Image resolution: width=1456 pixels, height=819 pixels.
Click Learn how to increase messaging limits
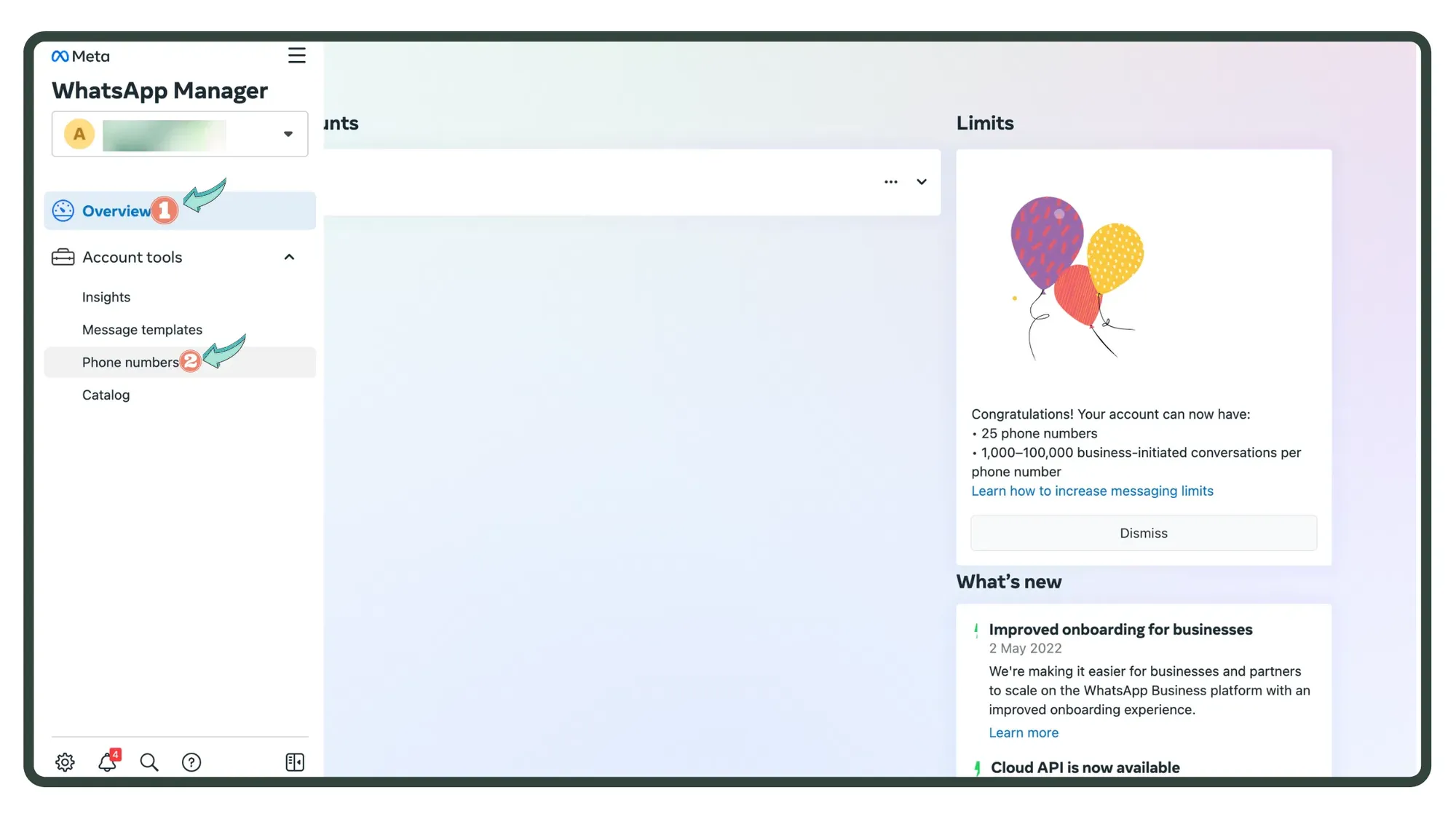point(1093,491)
